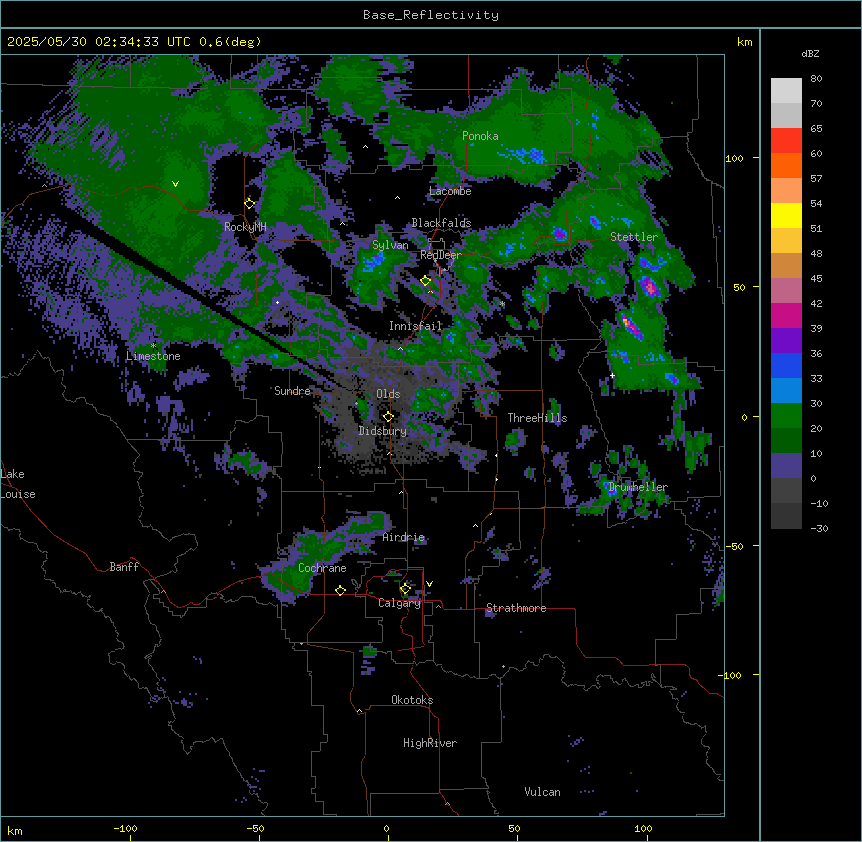The width and height of the screenshot is (862, 842).
Task: Click the asterisk marker above Limestone label
Action: tap(153, 346)
